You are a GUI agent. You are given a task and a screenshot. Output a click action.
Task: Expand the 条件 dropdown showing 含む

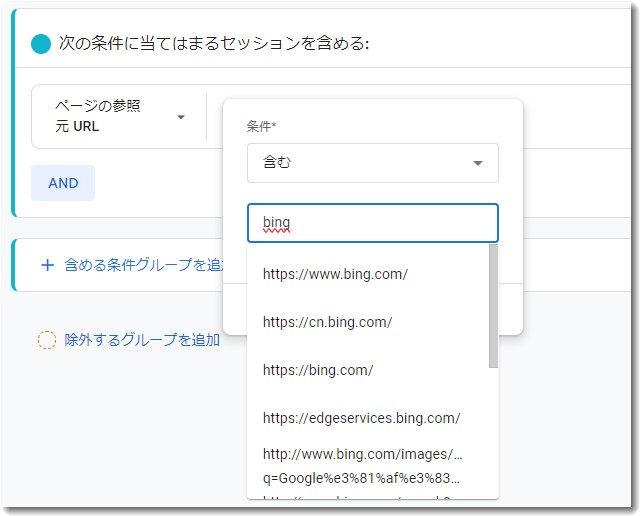[372, 163]
